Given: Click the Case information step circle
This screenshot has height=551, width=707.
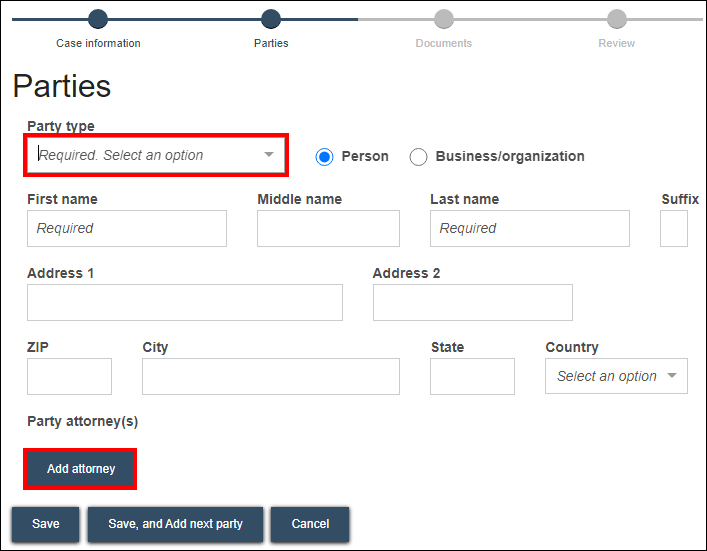Looking at the screenshot, I should click(98, 19).
